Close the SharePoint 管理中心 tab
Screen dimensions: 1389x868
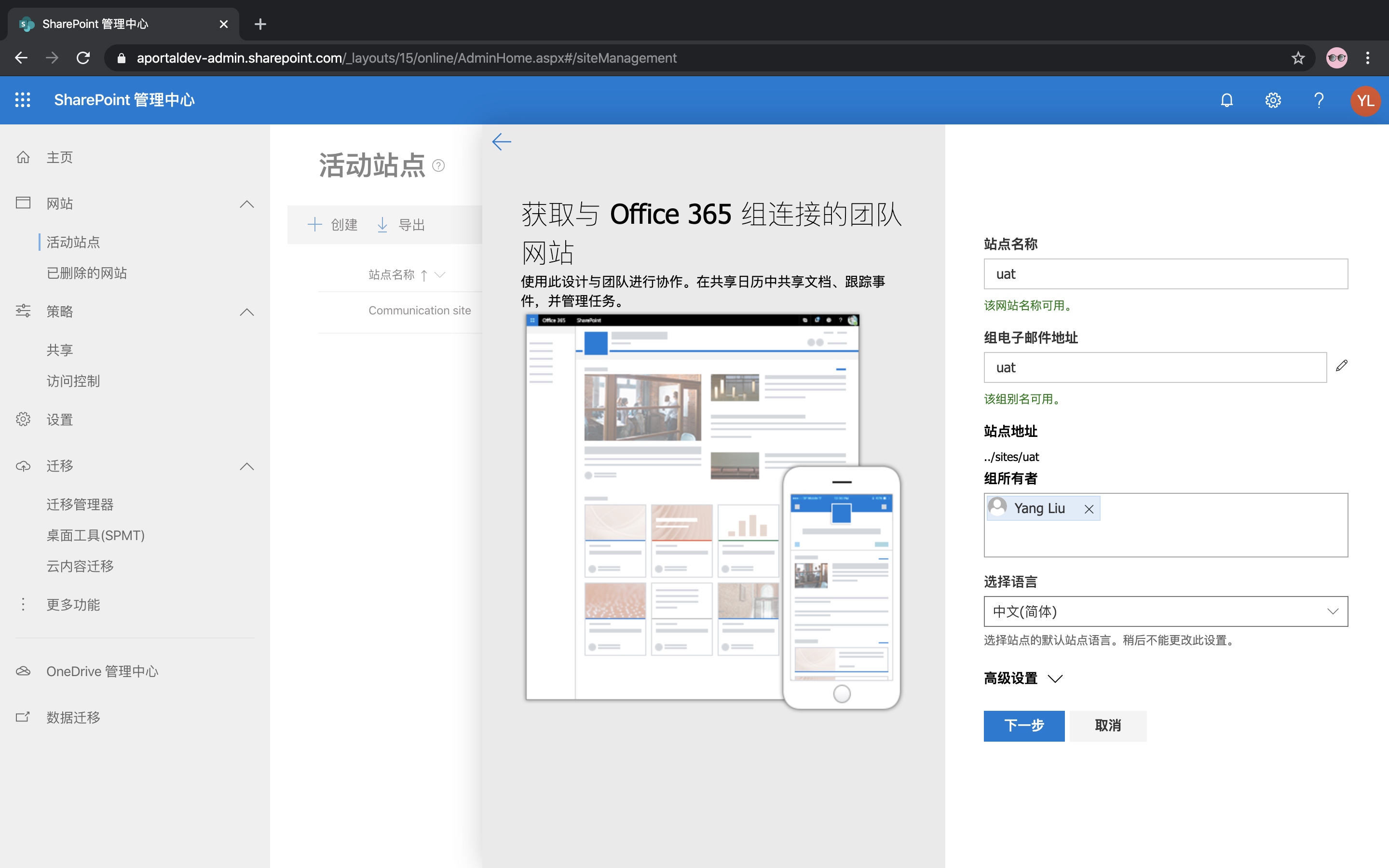click(x=224, y=24)
